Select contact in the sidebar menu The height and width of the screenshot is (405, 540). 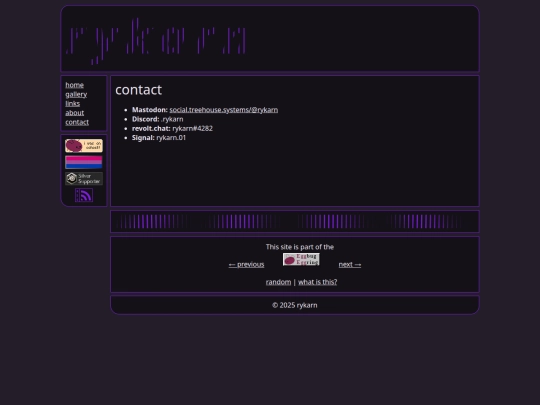click(77, 122)
